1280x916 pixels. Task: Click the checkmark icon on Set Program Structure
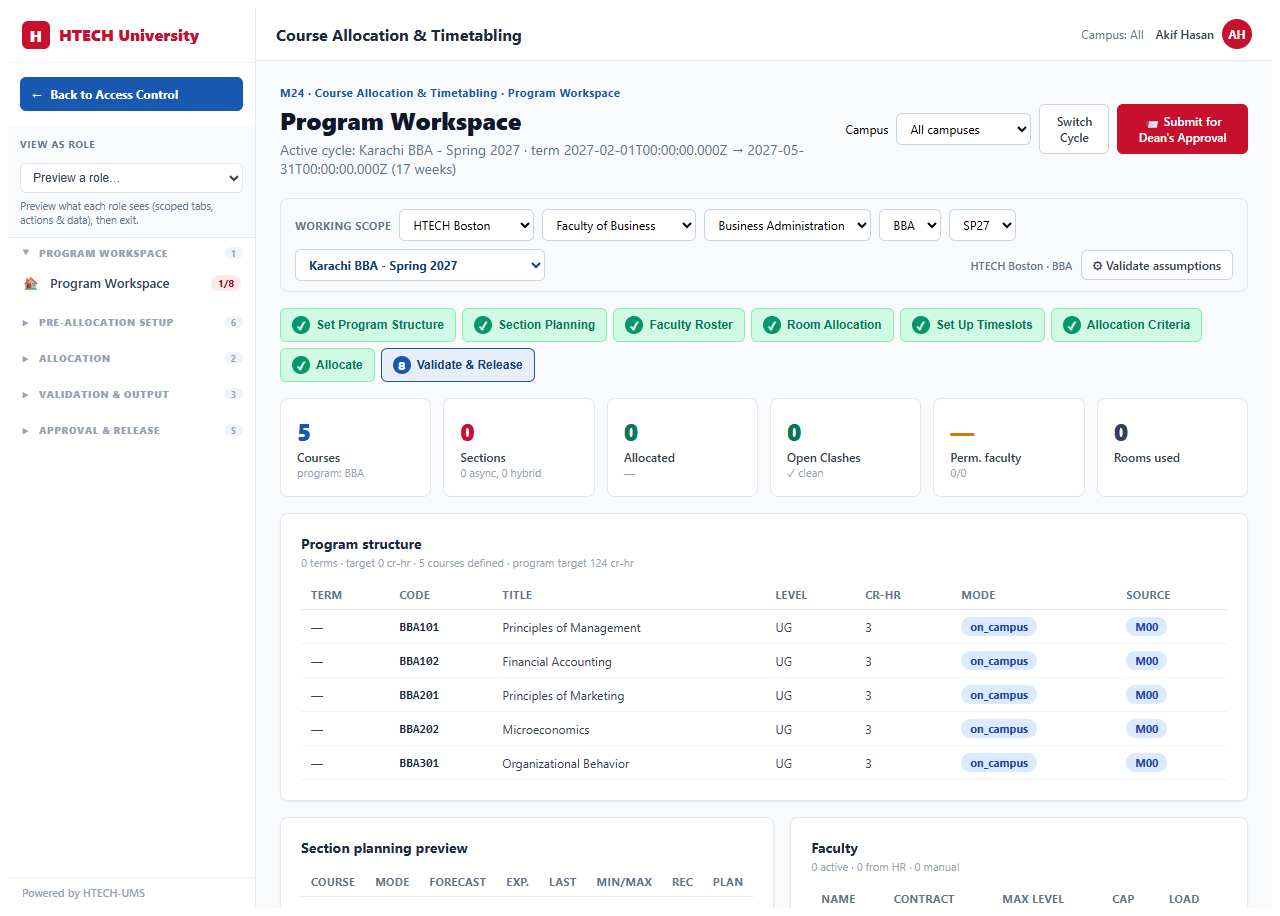click(300, 325)
